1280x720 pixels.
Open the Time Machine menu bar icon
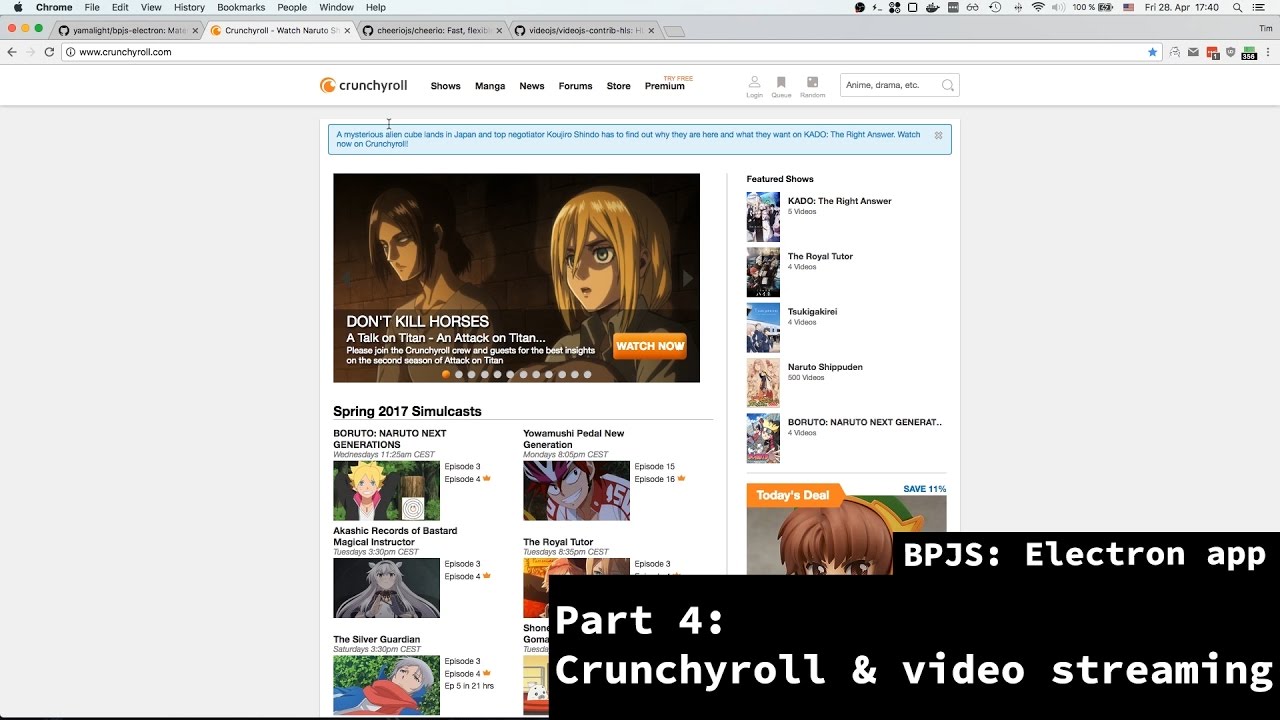[995, 7]
